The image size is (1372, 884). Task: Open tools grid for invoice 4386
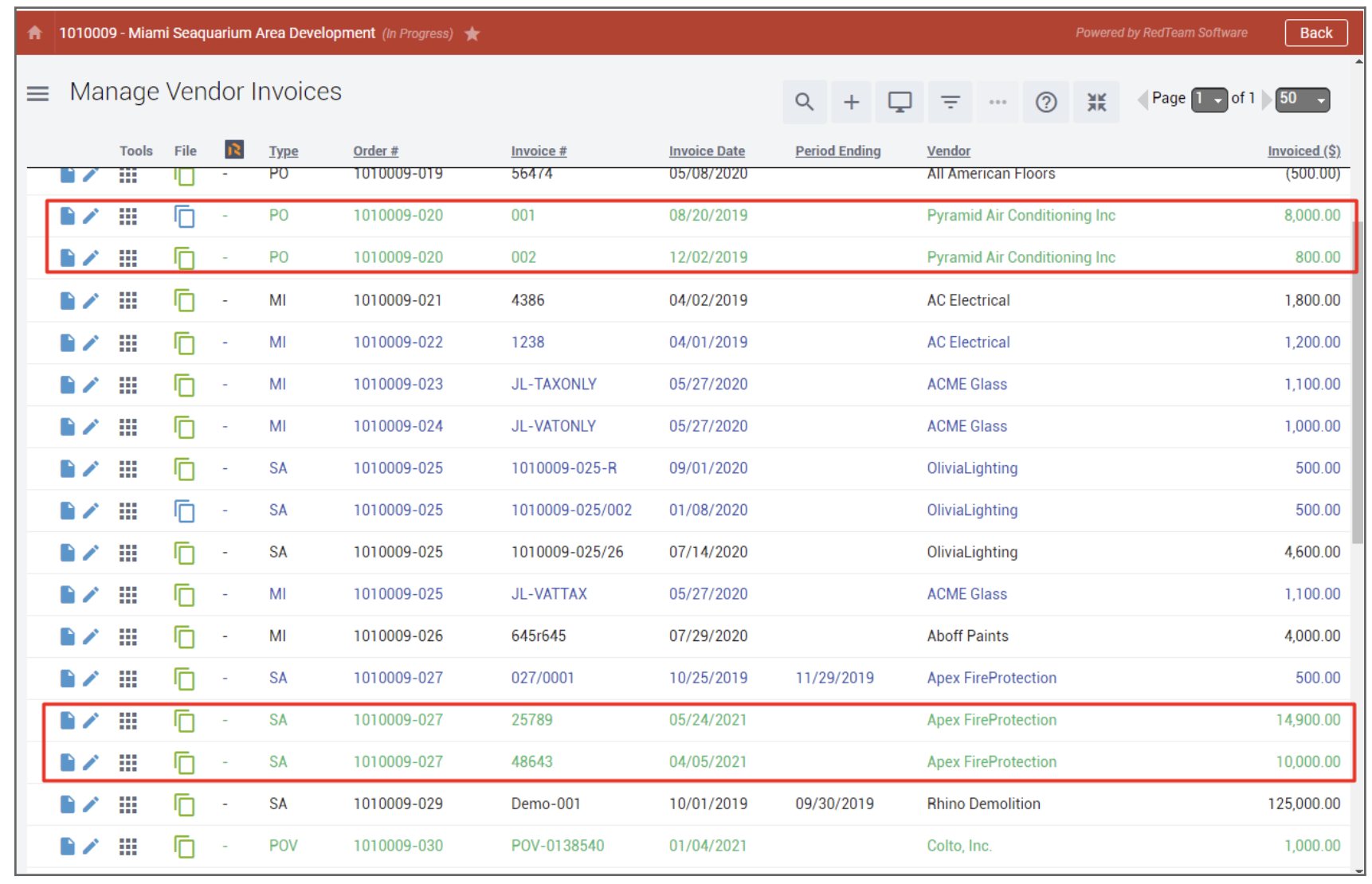128,300
